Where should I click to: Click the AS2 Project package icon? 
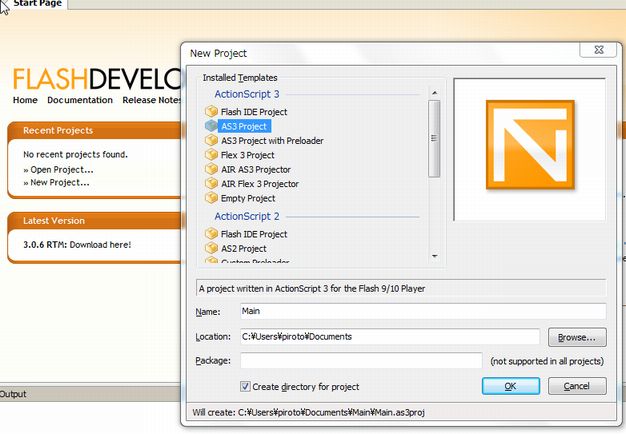coord(211,248)
